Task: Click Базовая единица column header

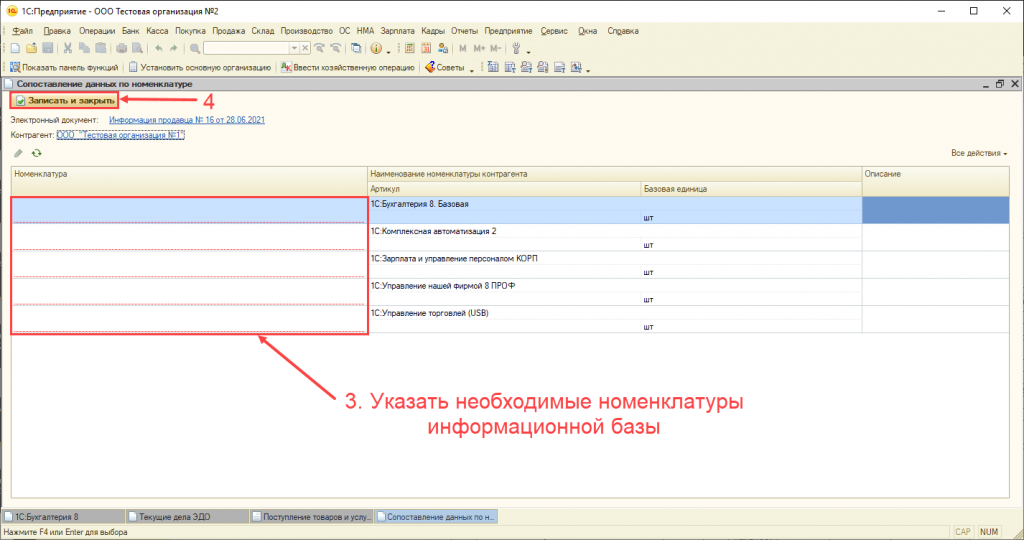Action: (x=751, y=189)
